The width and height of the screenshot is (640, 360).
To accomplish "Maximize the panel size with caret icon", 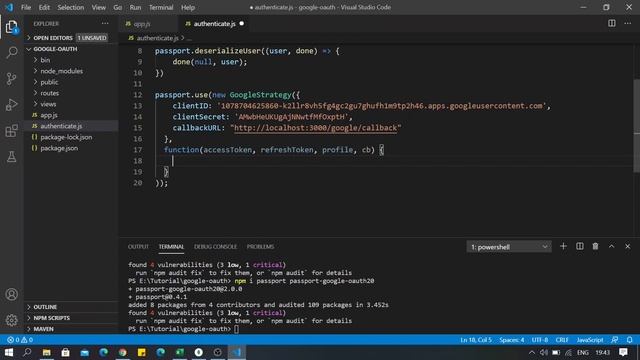I will (x=611, y=246).
